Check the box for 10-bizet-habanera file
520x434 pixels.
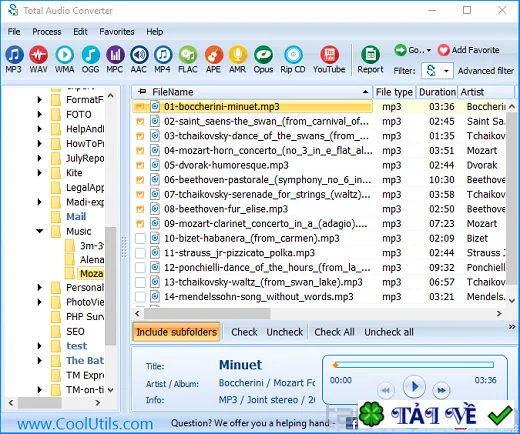140,238
